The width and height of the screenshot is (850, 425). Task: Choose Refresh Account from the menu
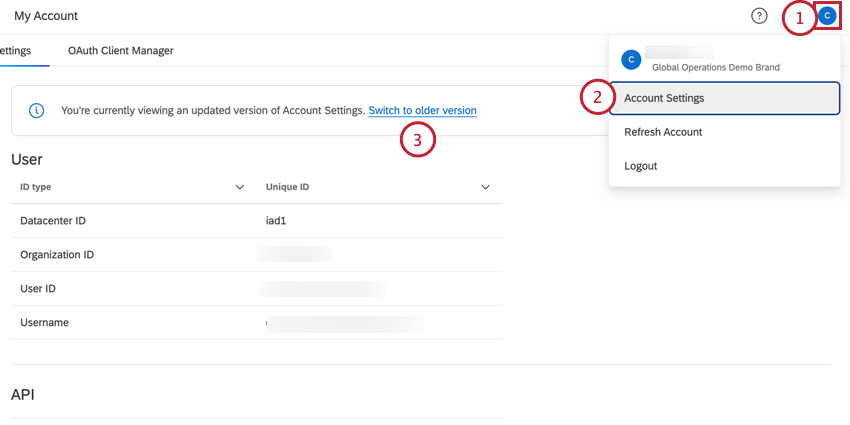tap(663, 132)
